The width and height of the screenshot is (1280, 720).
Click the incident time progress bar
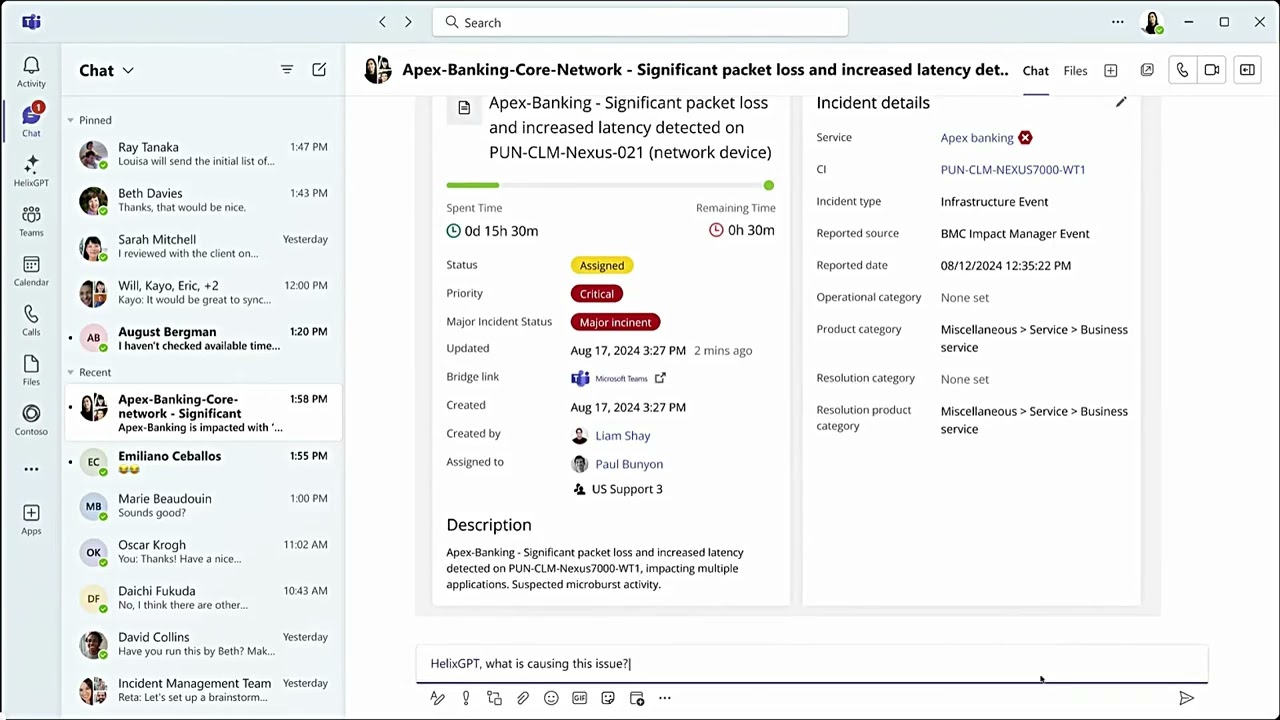coord(610,185)
